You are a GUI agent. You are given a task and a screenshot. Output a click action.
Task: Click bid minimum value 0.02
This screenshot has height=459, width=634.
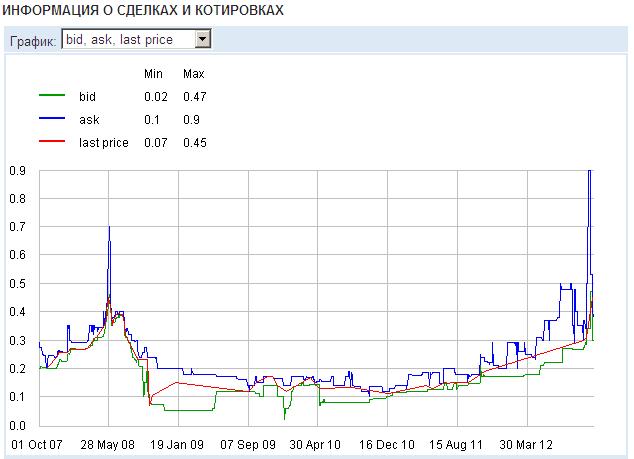156,97
